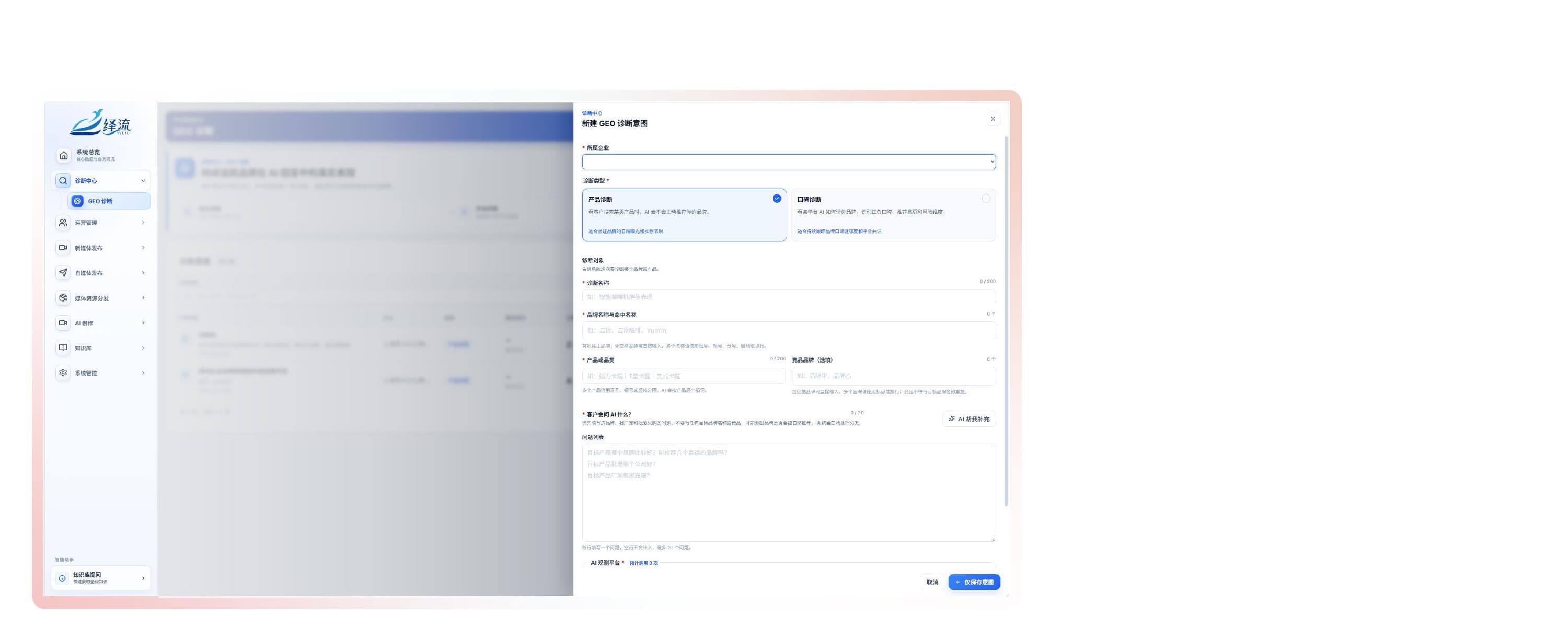Collapse the 诊断中心 menu chevron
The image size is (1568, 627).
pos(143,181)
